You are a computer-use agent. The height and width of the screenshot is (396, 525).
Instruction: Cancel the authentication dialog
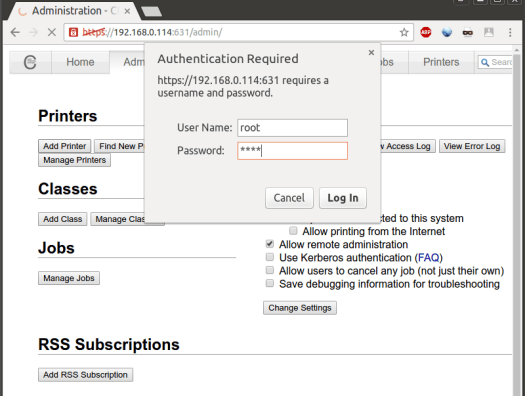(289, 198)
